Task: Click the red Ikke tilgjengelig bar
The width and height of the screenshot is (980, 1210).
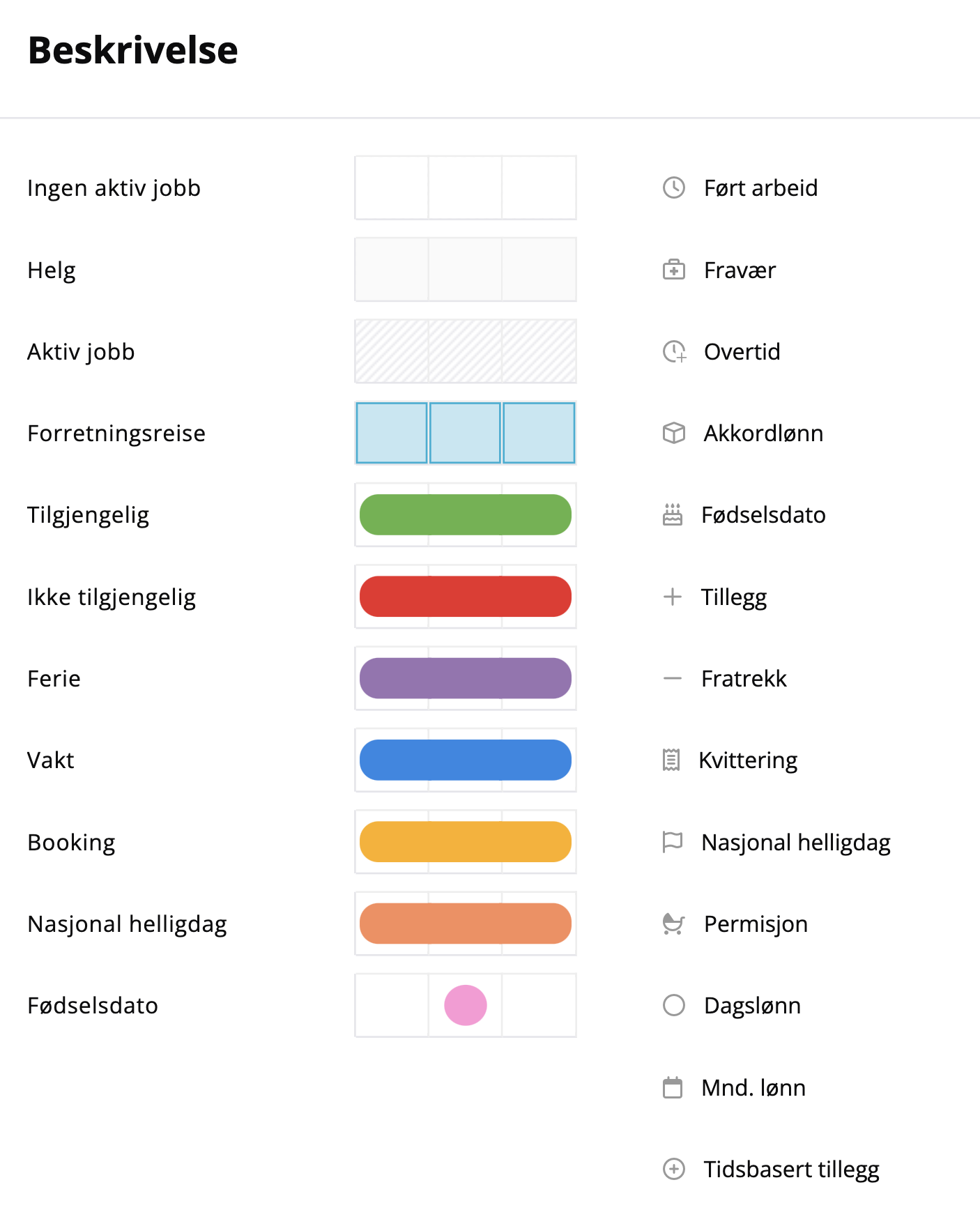Action: 465,597
